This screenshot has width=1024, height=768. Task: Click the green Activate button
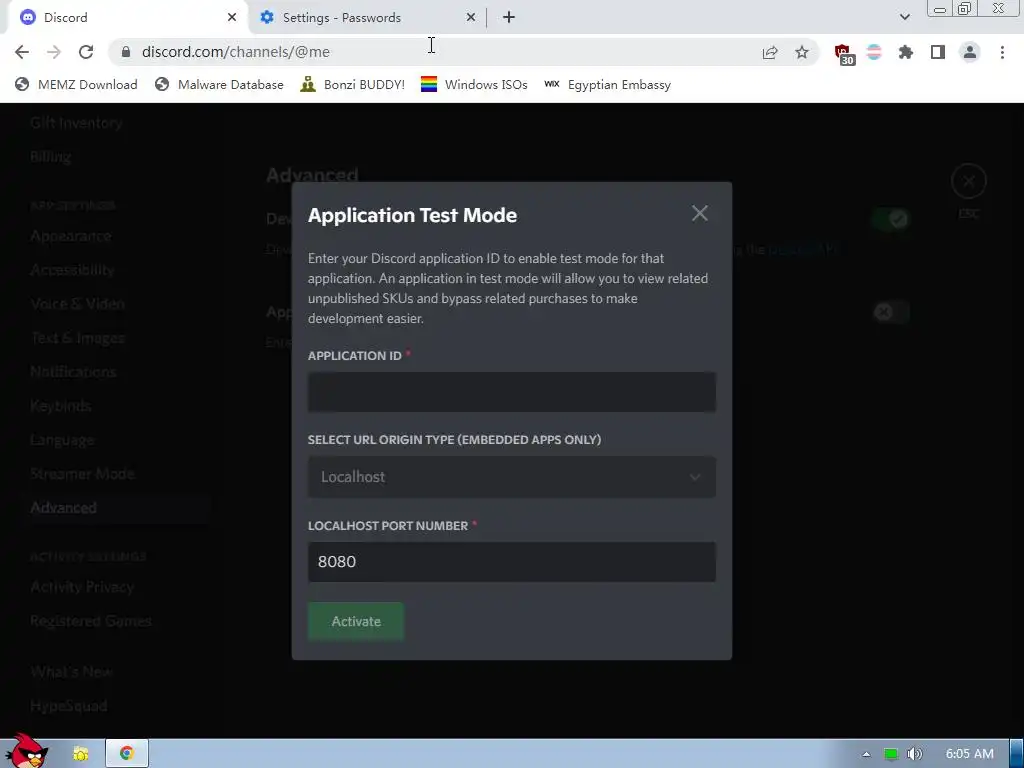point(356,621)
